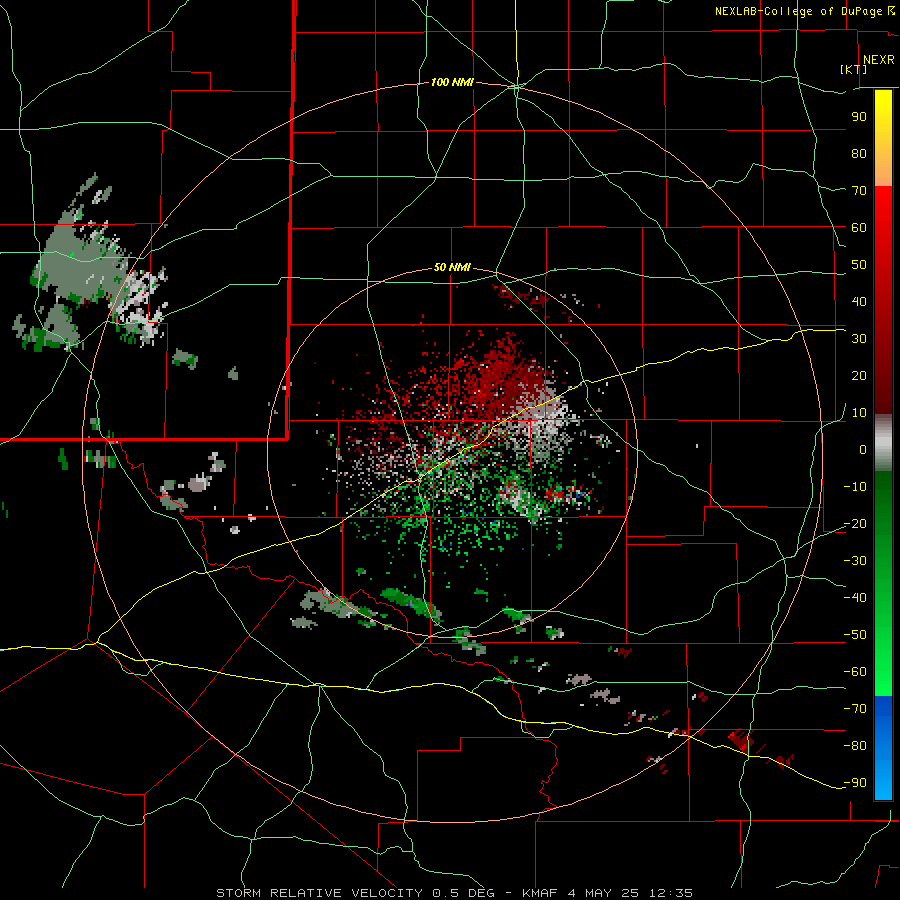This screenshot has width=900, height=900.
Task: Click the 20 value on velocity scale
Action: 859,376
